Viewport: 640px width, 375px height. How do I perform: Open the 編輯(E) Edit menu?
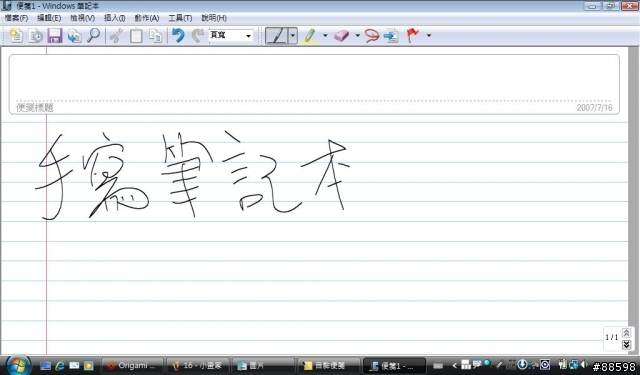49,18
